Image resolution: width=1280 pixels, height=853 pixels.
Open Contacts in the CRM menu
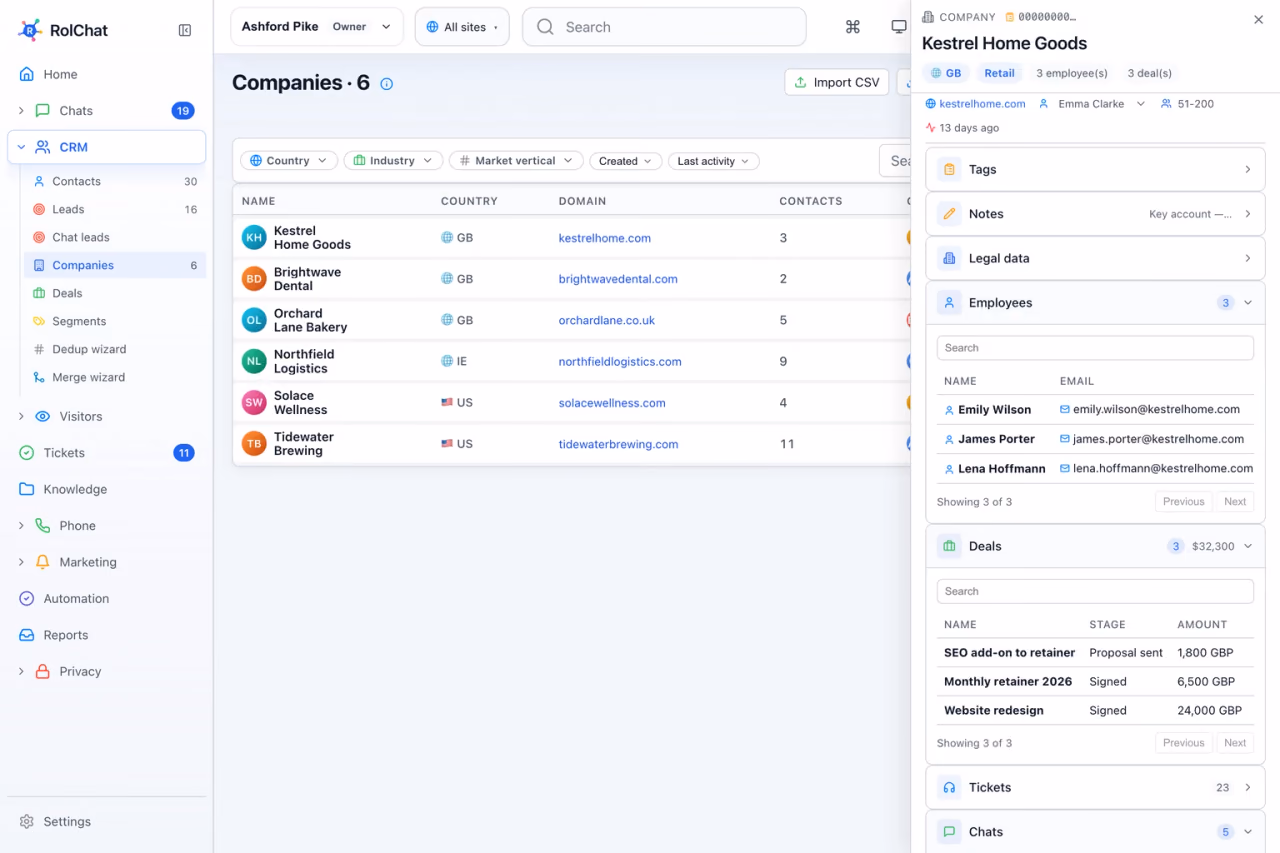coord(115,181)
